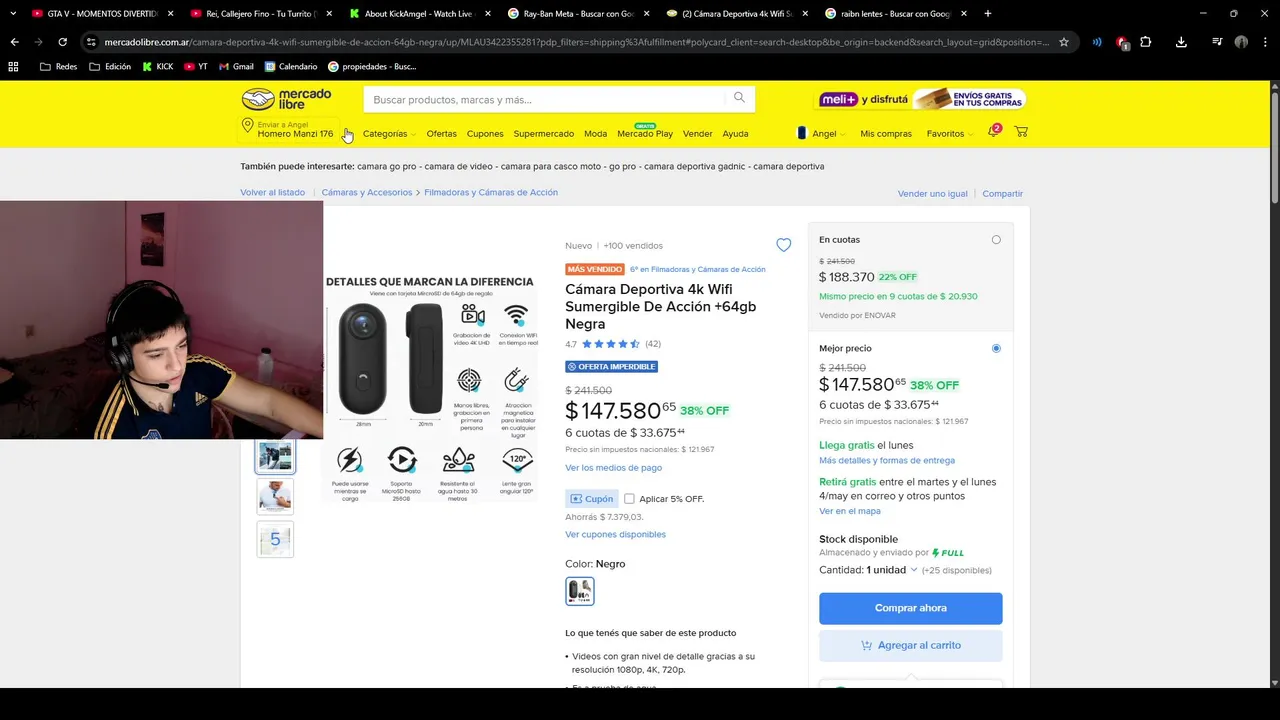Click the product search input field
Viewport: 1280px width, 720px height.
click(545, 100)
